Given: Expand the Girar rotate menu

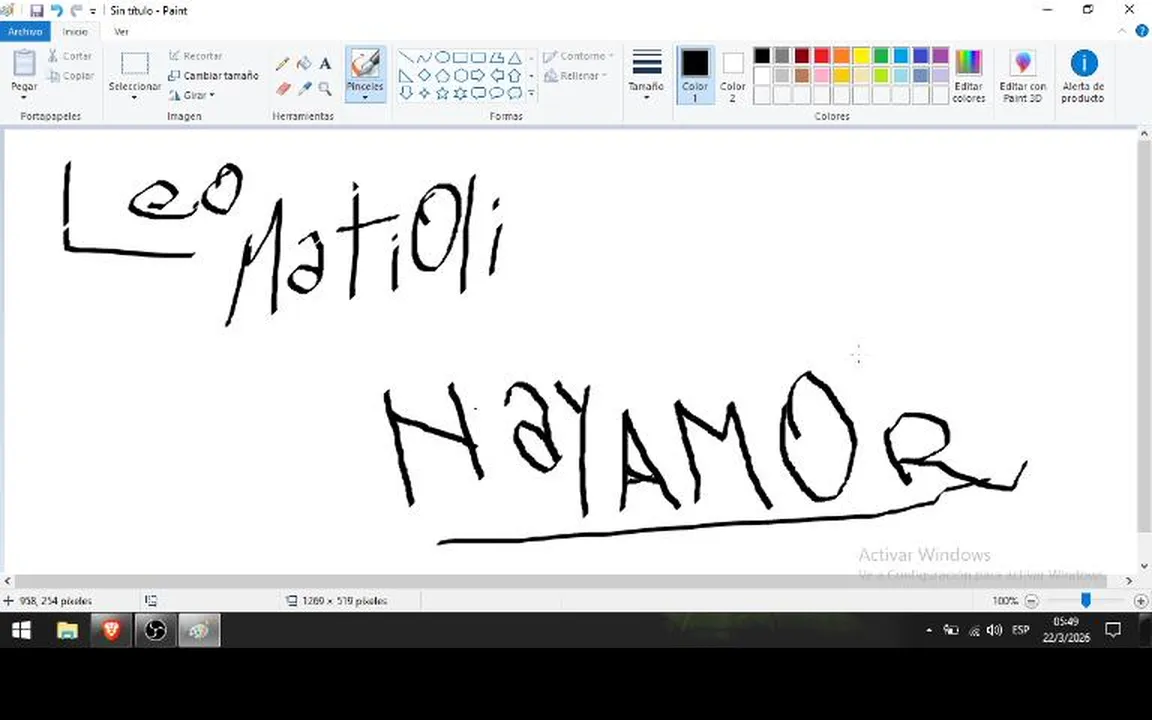Looking at the screenshot, I should pos(192,95).
